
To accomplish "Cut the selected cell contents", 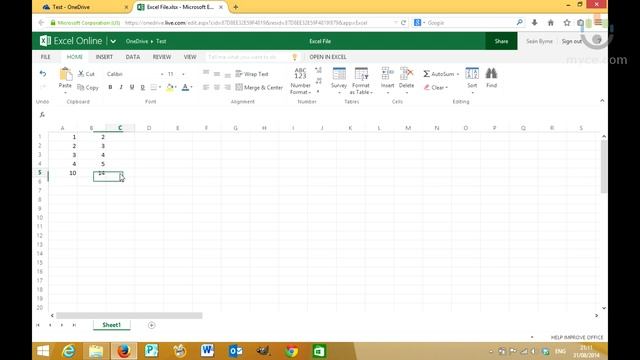I will pos(86,74).
